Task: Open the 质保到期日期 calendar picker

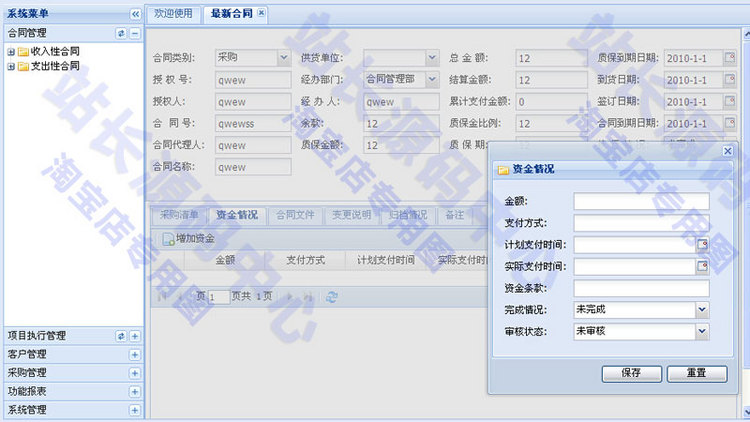Action: (729, 58)
